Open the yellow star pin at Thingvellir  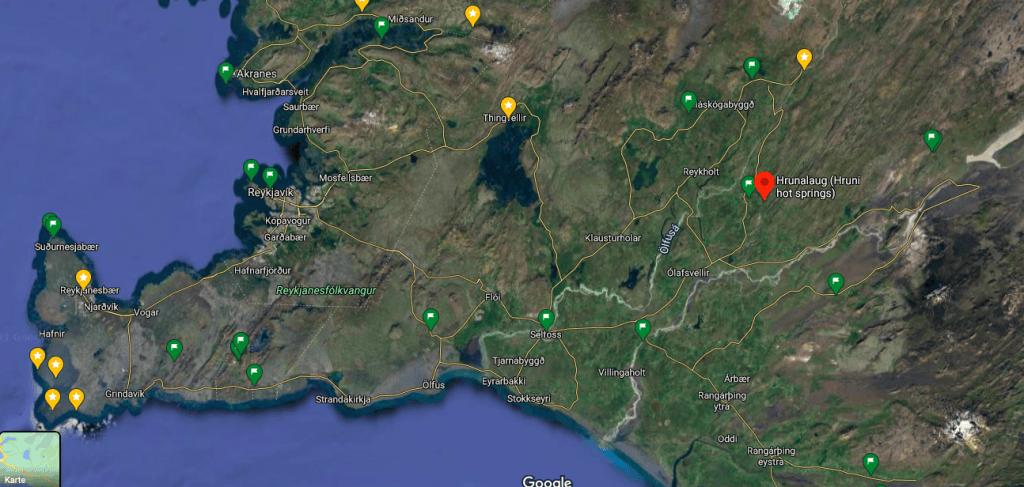508,107
